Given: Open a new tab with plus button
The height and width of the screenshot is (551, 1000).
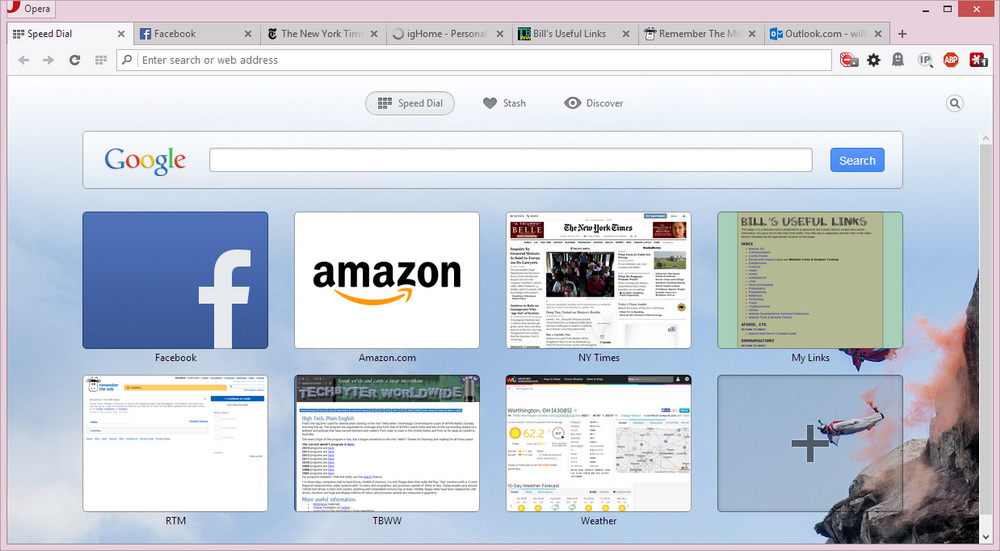Looking at the screenshot, I should [902, 34].
